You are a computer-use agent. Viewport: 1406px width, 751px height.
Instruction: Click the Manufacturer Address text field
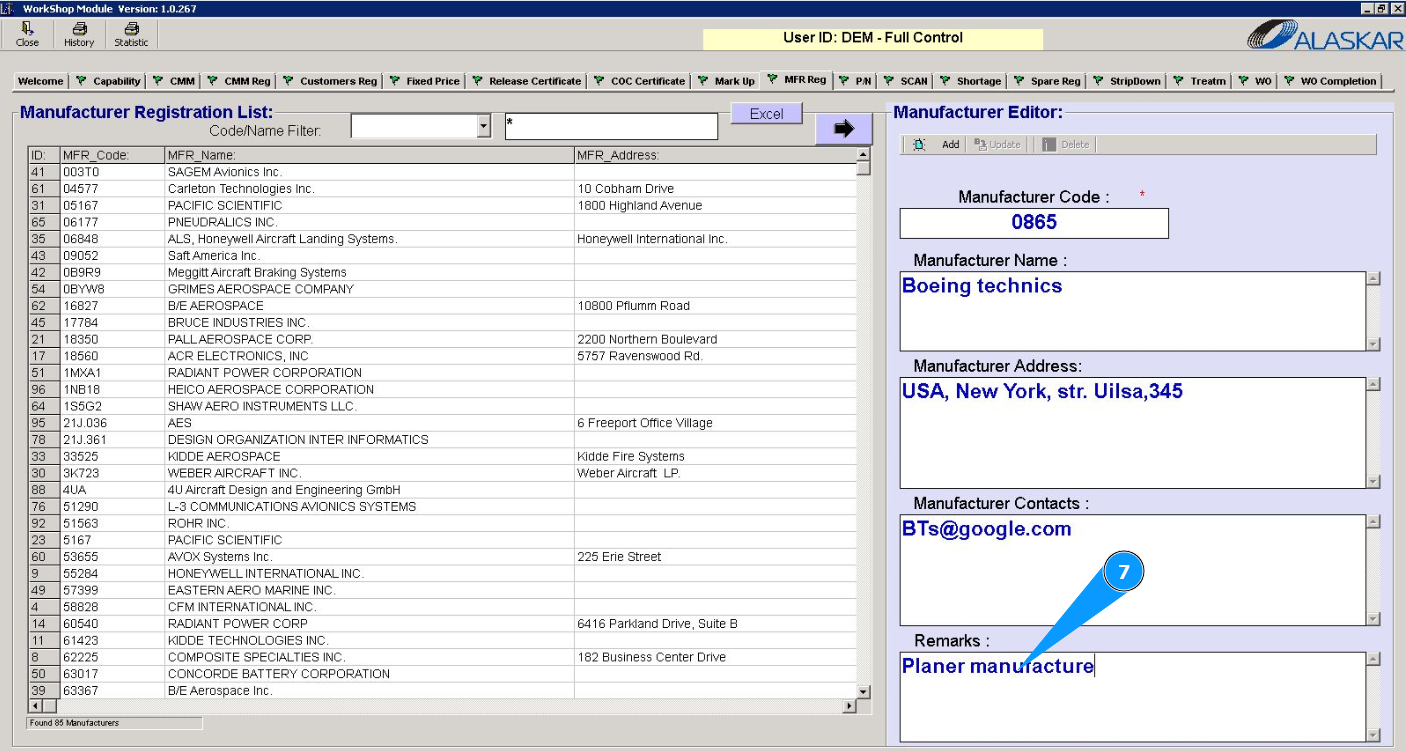point(1132,432)
